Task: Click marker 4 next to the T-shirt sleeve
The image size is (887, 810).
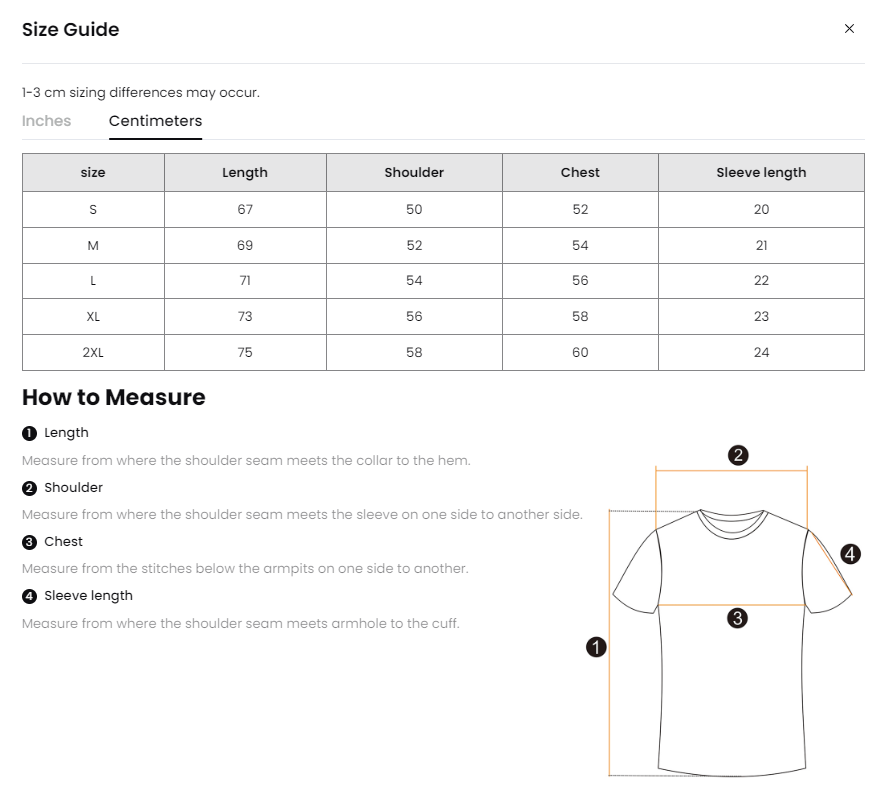Action: 850,554
